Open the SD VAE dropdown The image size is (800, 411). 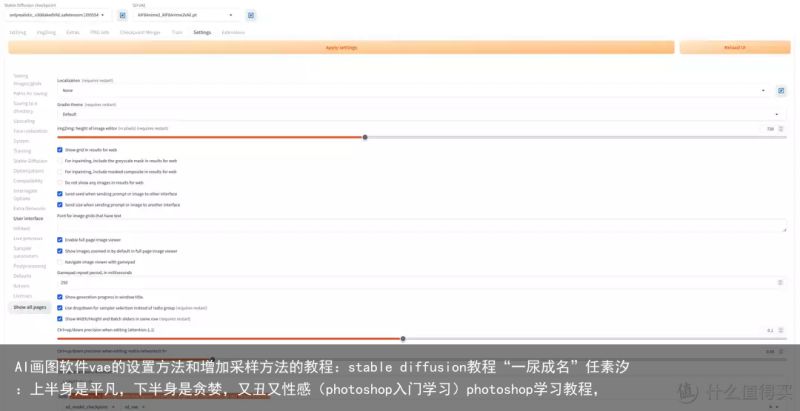(187, 15)
